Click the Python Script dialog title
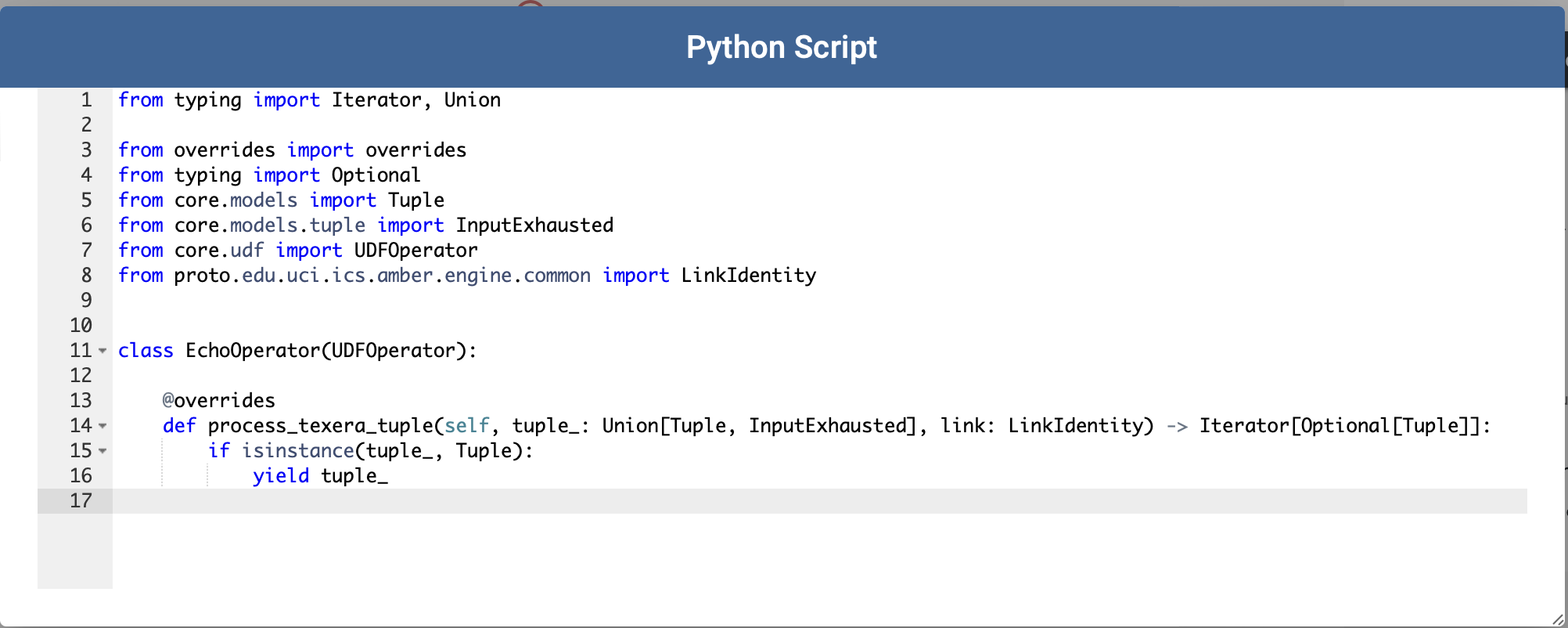Screen dimensions: 1568x628 tap(782, 47)
